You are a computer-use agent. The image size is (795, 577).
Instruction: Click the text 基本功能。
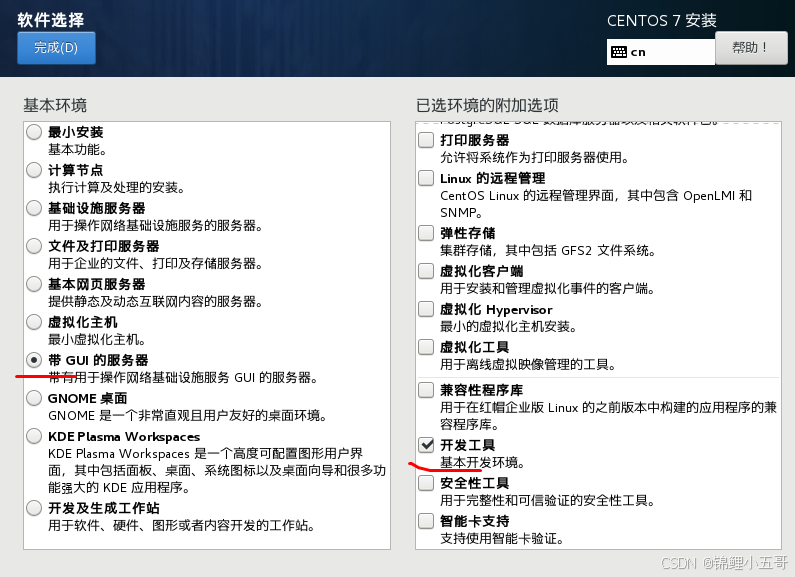tap(78, 150)
